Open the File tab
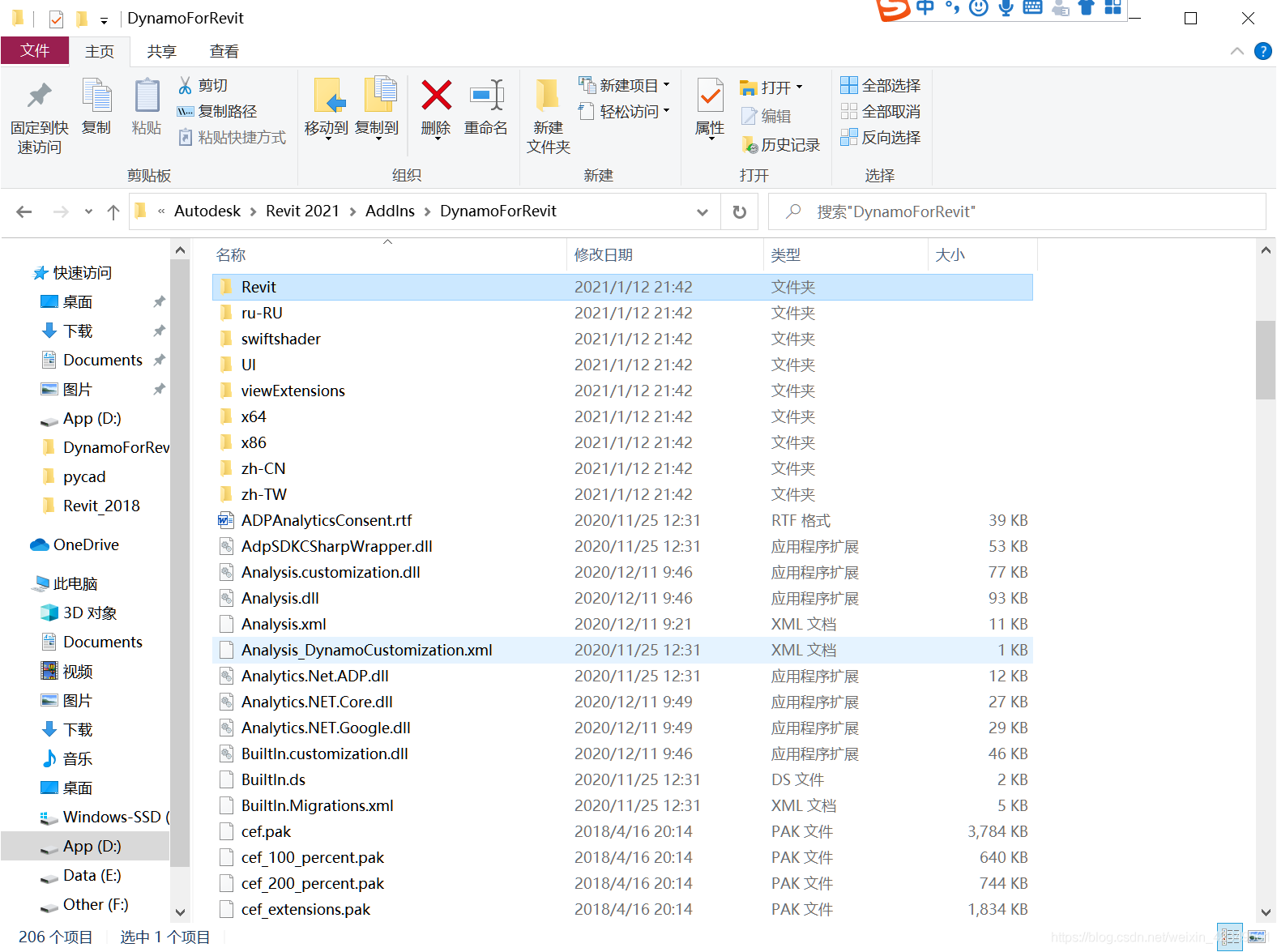This screenshot has height=952, width=1277. point(35,50)
